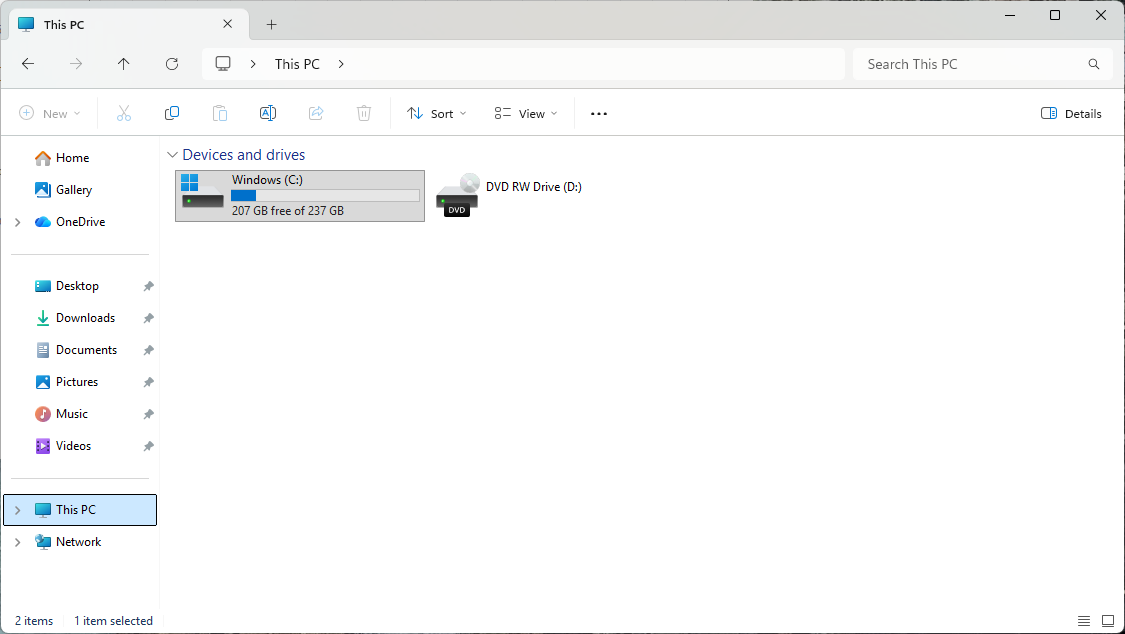Image resolution: width=1125 pixels, height=634 pixels.
Task: Switch to details list view in status bar
Action: (x=1084, y=621)
